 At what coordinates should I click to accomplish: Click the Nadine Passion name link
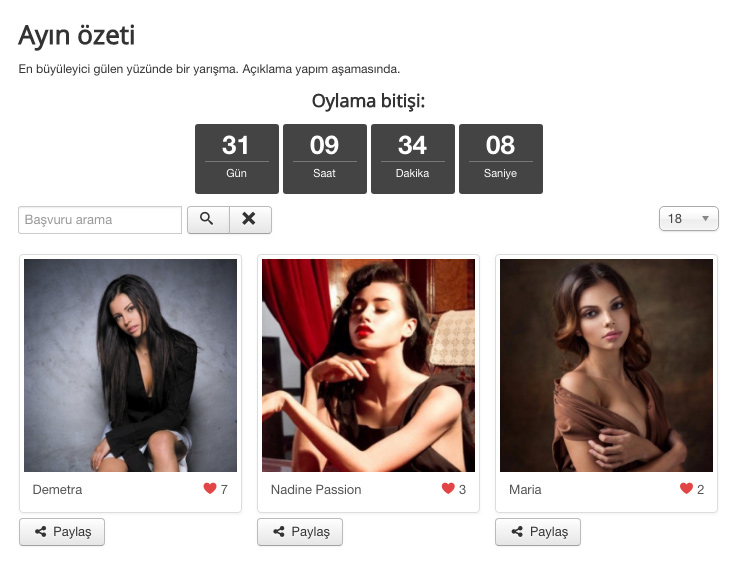coord(316,490)
